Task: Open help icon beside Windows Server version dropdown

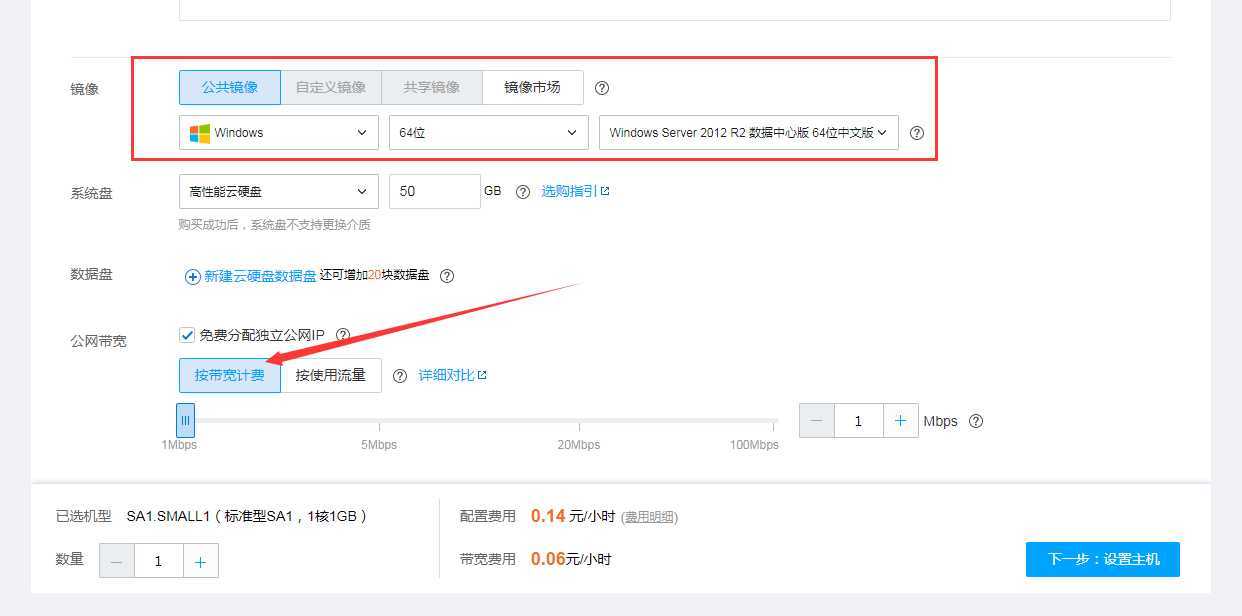Action: click(917, 133)
